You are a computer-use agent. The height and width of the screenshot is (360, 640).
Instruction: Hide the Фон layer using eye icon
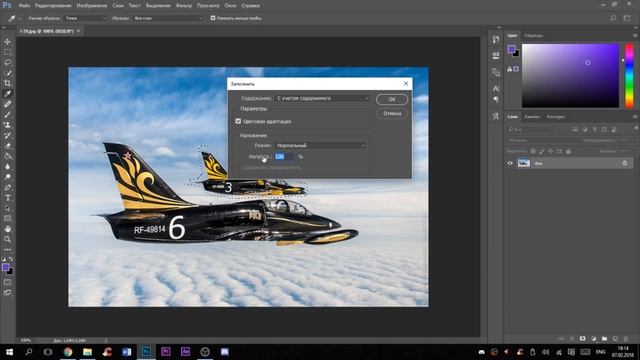click(510, 163)
